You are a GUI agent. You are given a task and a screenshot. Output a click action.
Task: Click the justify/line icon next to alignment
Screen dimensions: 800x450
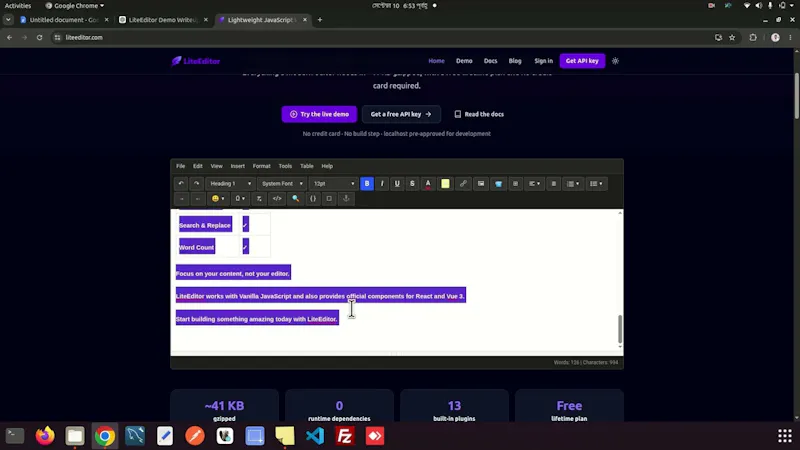pyautogui.click(x=554, y=184)
